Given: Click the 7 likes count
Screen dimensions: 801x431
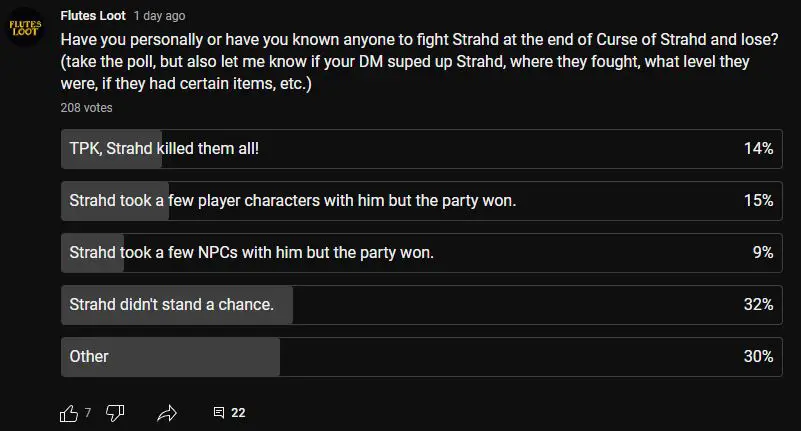Looking at the screenshot, I should coord(88,413).
